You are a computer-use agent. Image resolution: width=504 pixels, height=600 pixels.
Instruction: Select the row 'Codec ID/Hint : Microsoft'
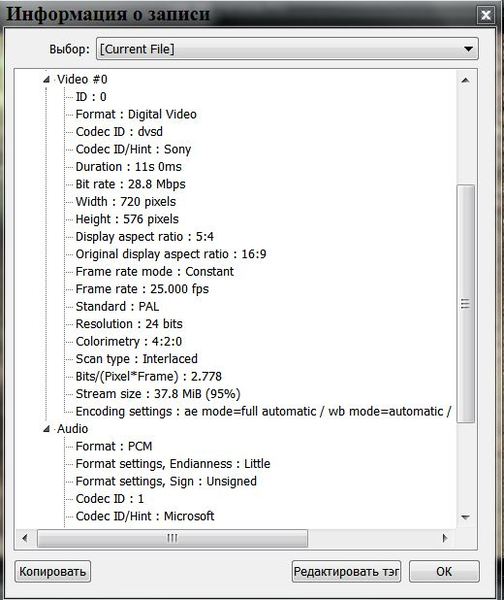coord(145,516)
